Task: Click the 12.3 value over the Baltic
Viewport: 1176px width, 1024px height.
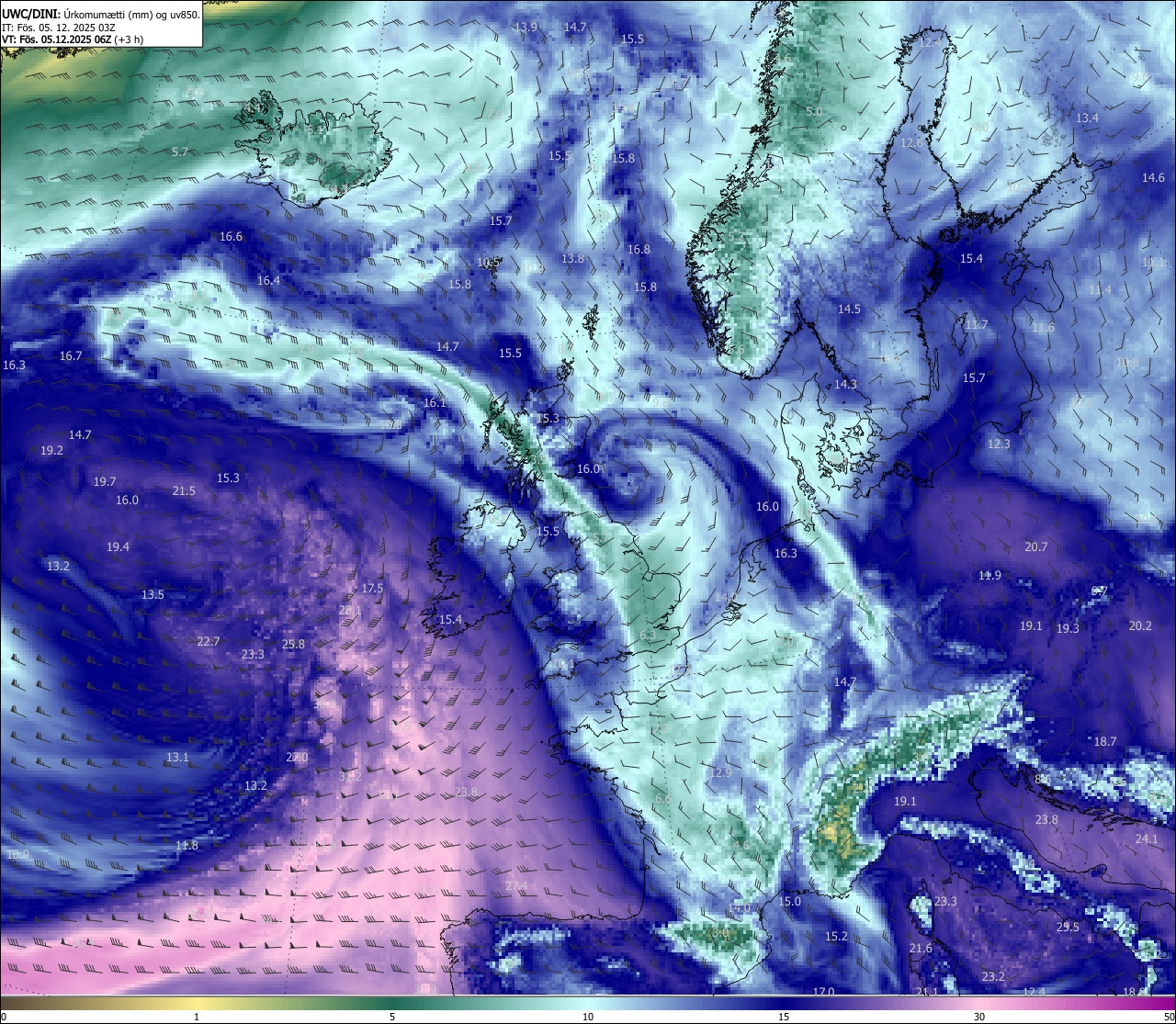Action: pos(999,444)
